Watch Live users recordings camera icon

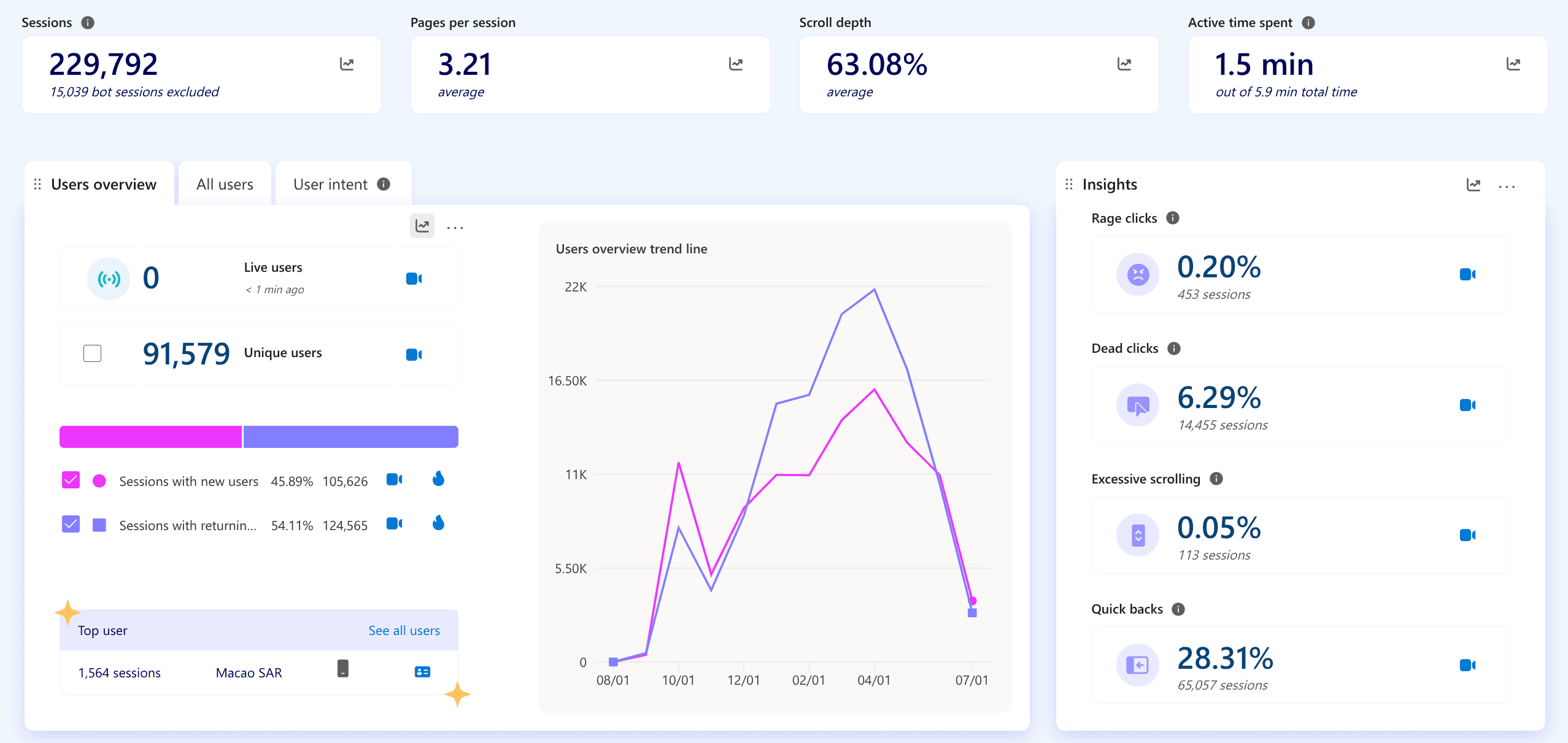(414, 279)
